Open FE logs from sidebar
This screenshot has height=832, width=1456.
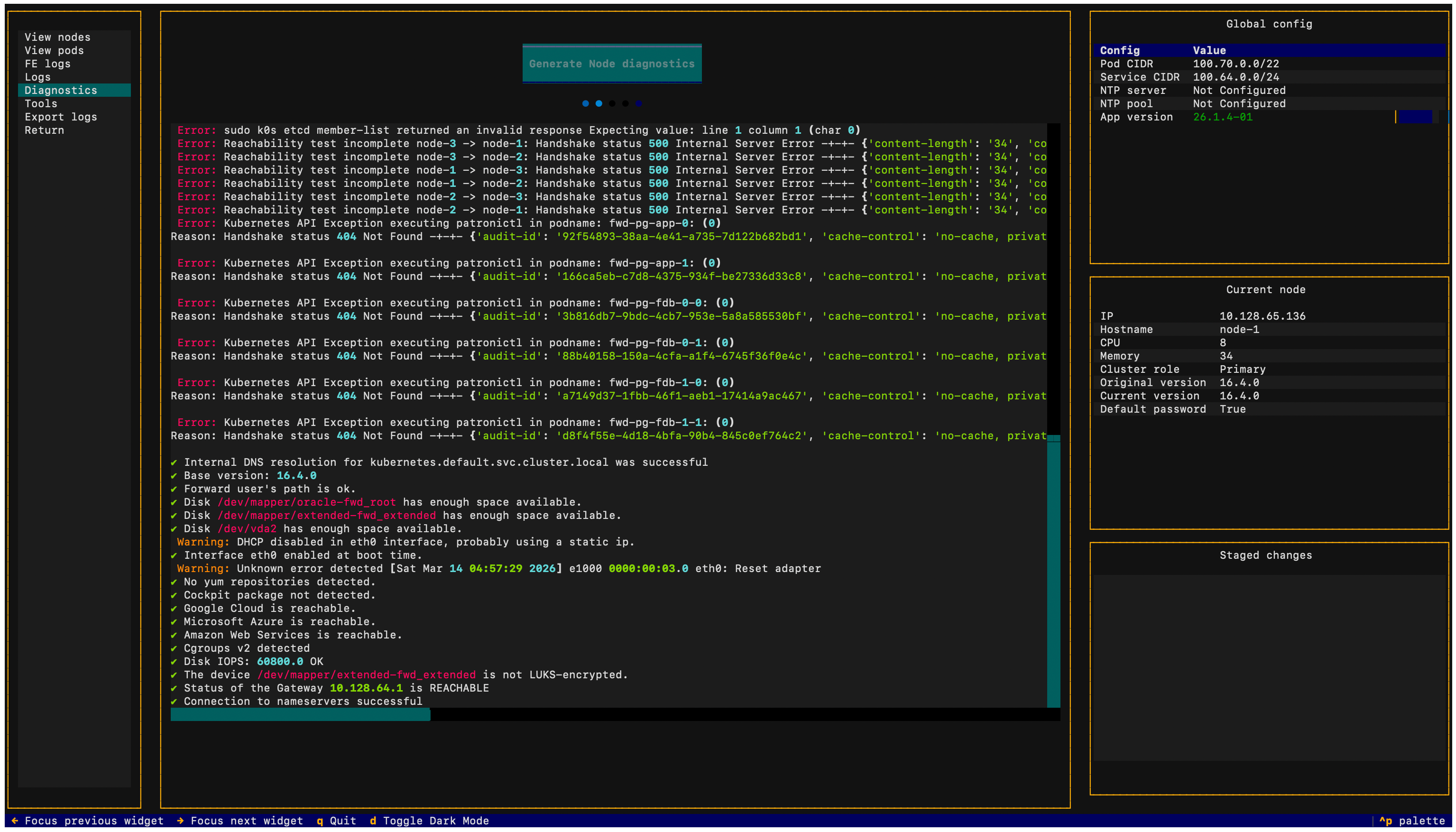coord(74,64)
